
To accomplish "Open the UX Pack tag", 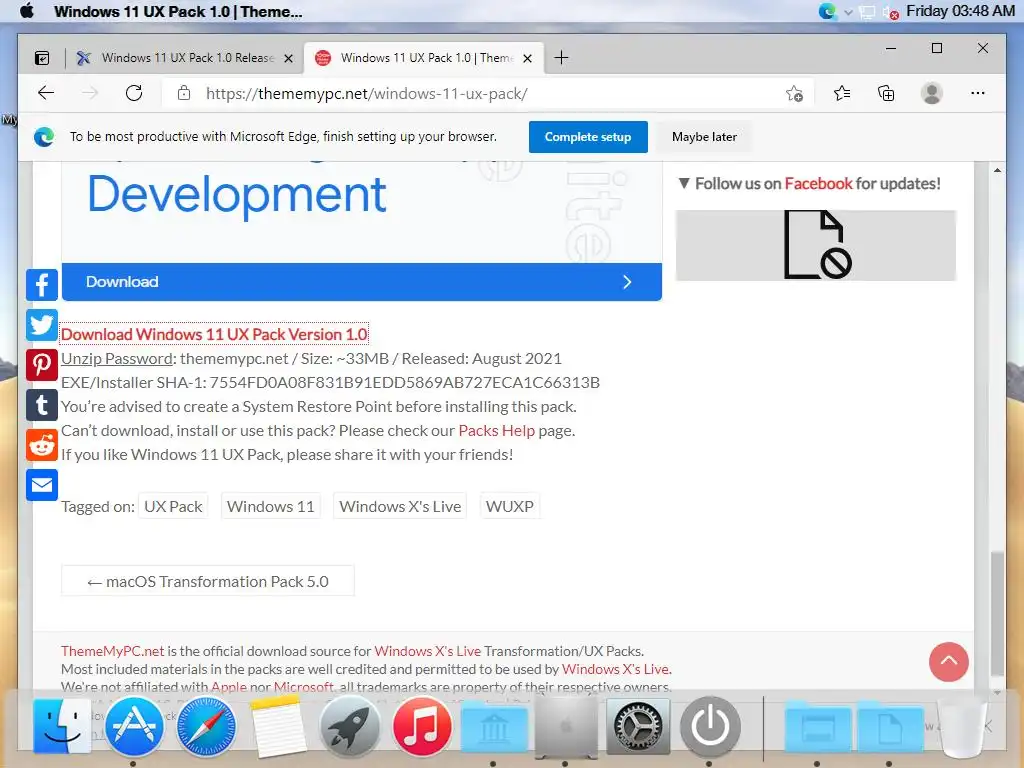I will tap(173, 507).
